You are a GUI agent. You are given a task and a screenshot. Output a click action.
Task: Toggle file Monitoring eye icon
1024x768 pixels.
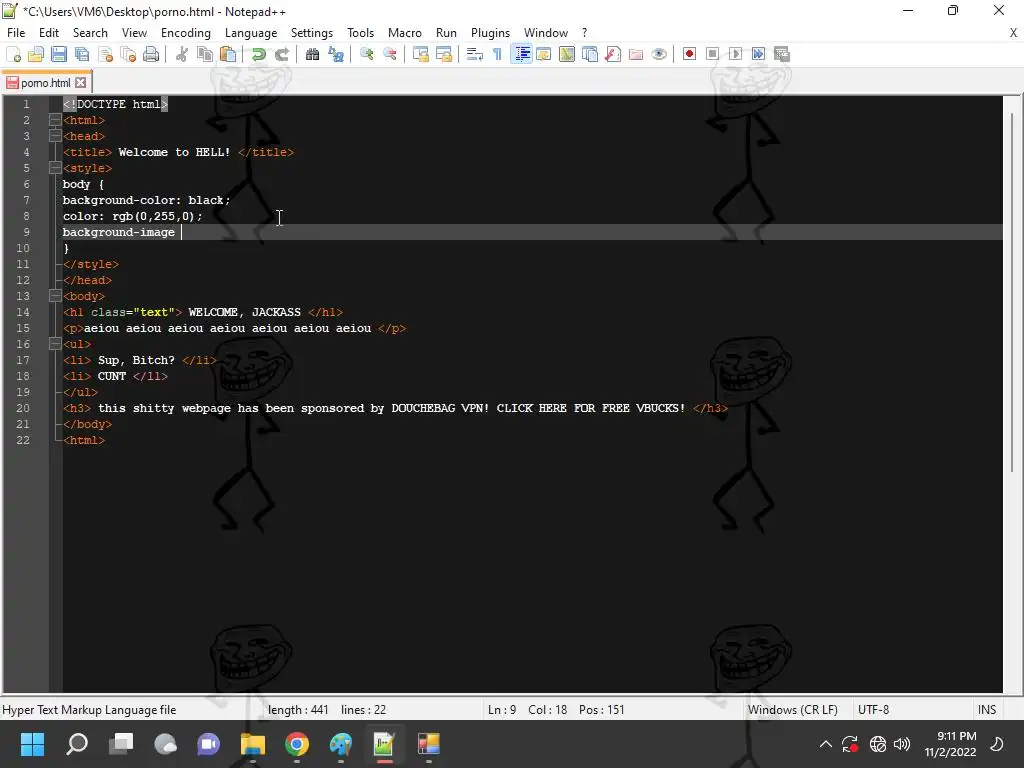pos(659,54)
